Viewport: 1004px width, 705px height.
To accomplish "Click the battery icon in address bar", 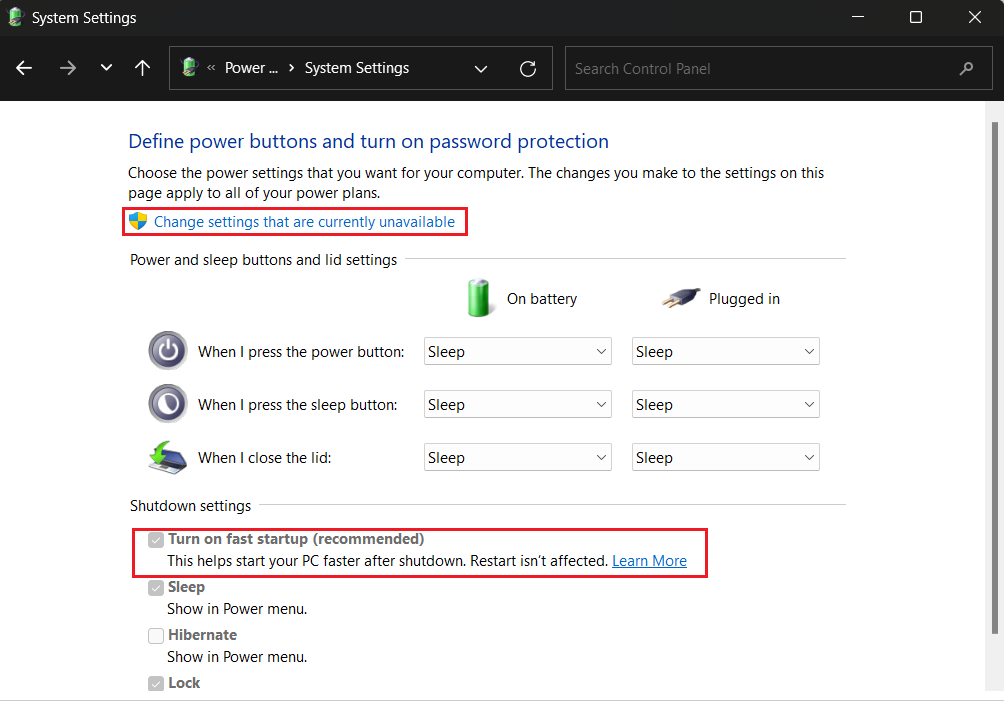I will tap(189, 68).
